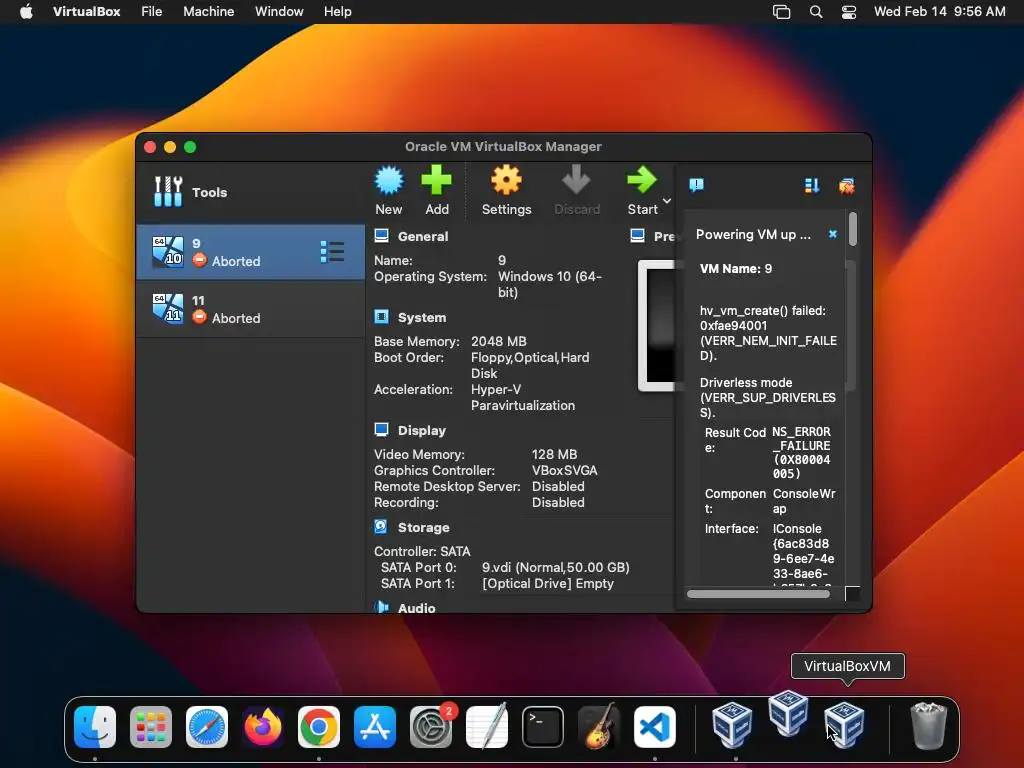Select VM 9 in the machine list
The height and width of the screenshot is (768, 1024).
[x=251, y=252]
